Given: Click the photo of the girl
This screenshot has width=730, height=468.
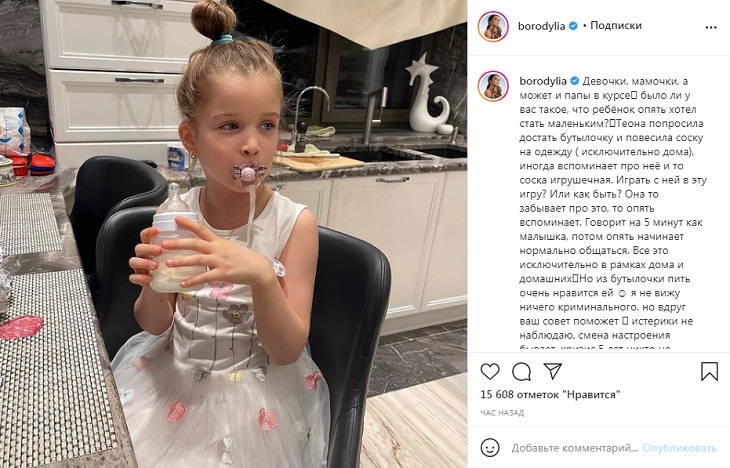Looking at the screenshot, I should tap(234, 234).
